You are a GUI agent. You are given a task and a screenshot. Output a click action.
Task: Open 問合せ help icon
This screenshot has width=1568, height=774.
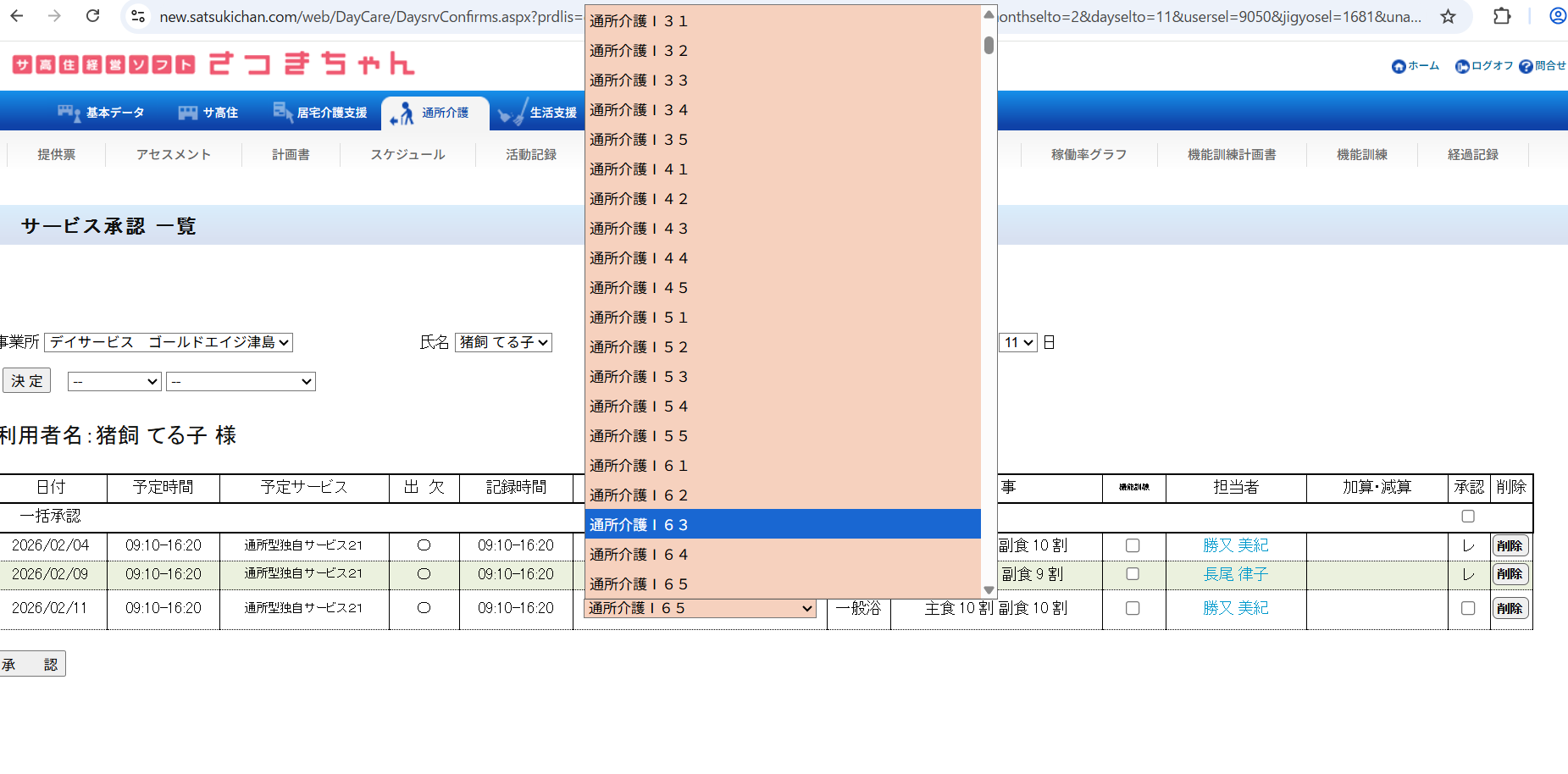point(1526,66)
